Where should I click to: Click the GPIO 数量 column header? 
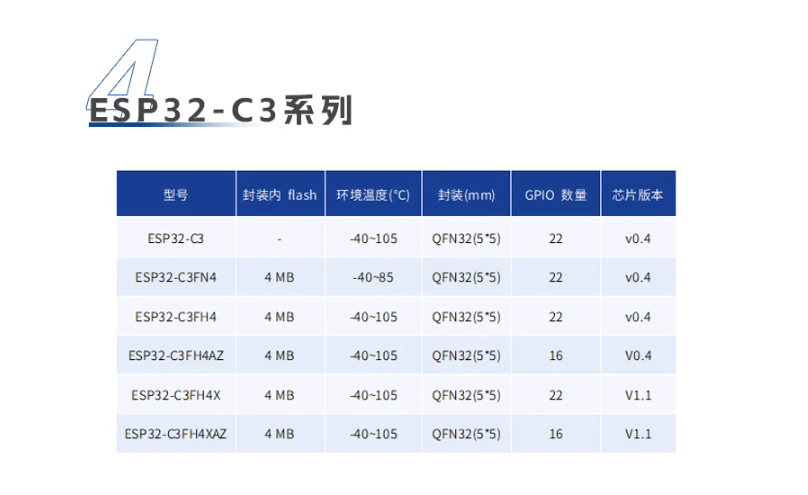point(556,195)
